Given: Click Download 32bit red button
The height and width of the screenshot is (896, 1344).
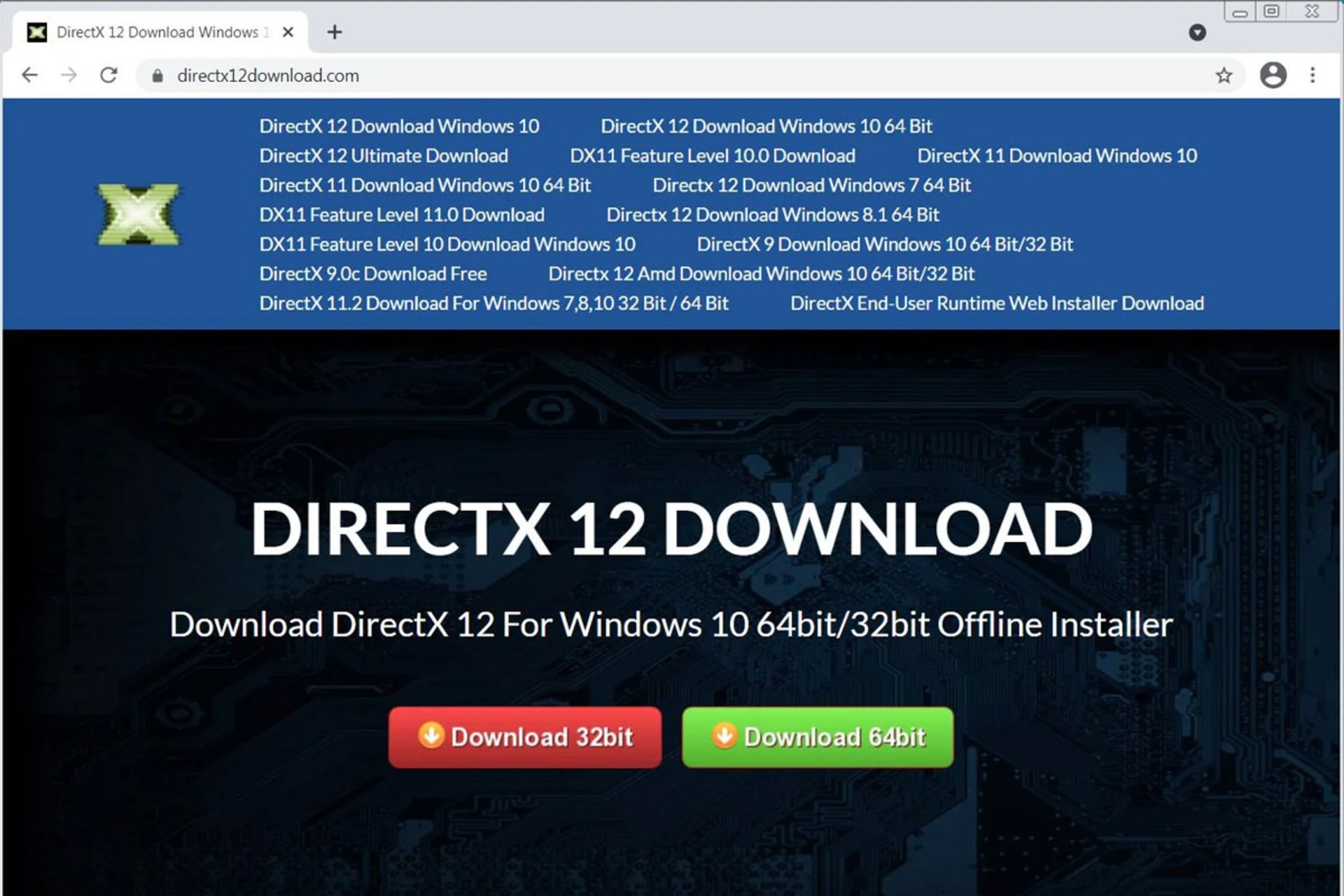Looking at the screenshot, I should pos(525,737).
